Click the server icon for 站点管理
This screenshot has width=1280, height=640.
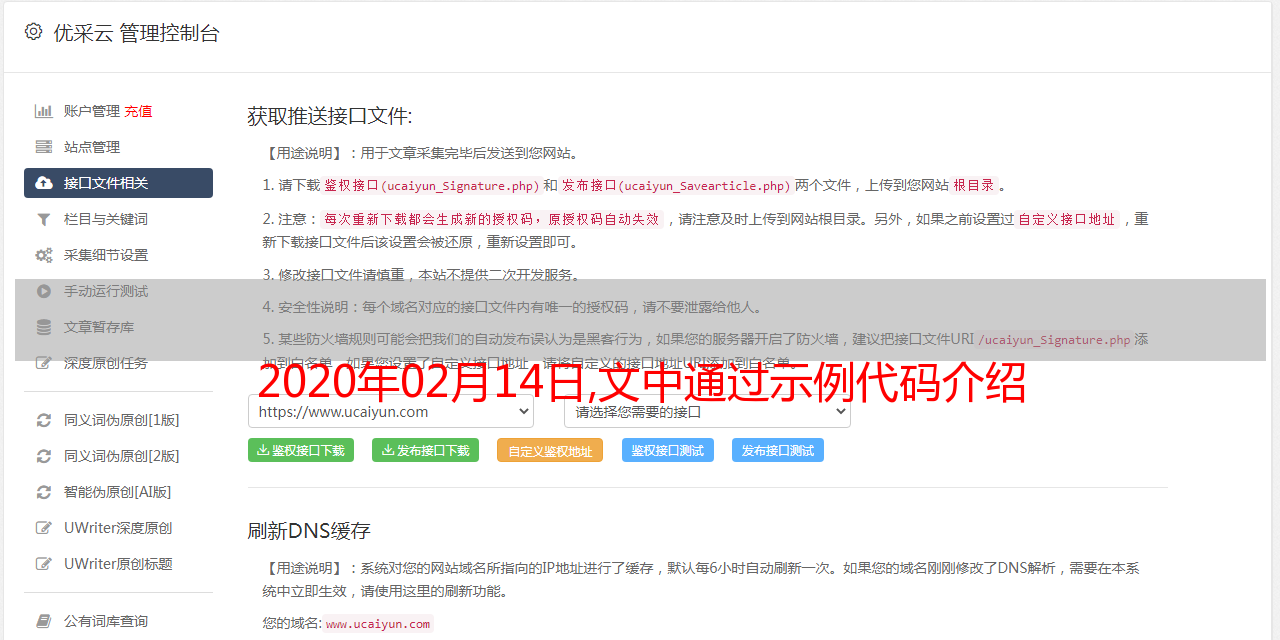[x=44, y=147]
